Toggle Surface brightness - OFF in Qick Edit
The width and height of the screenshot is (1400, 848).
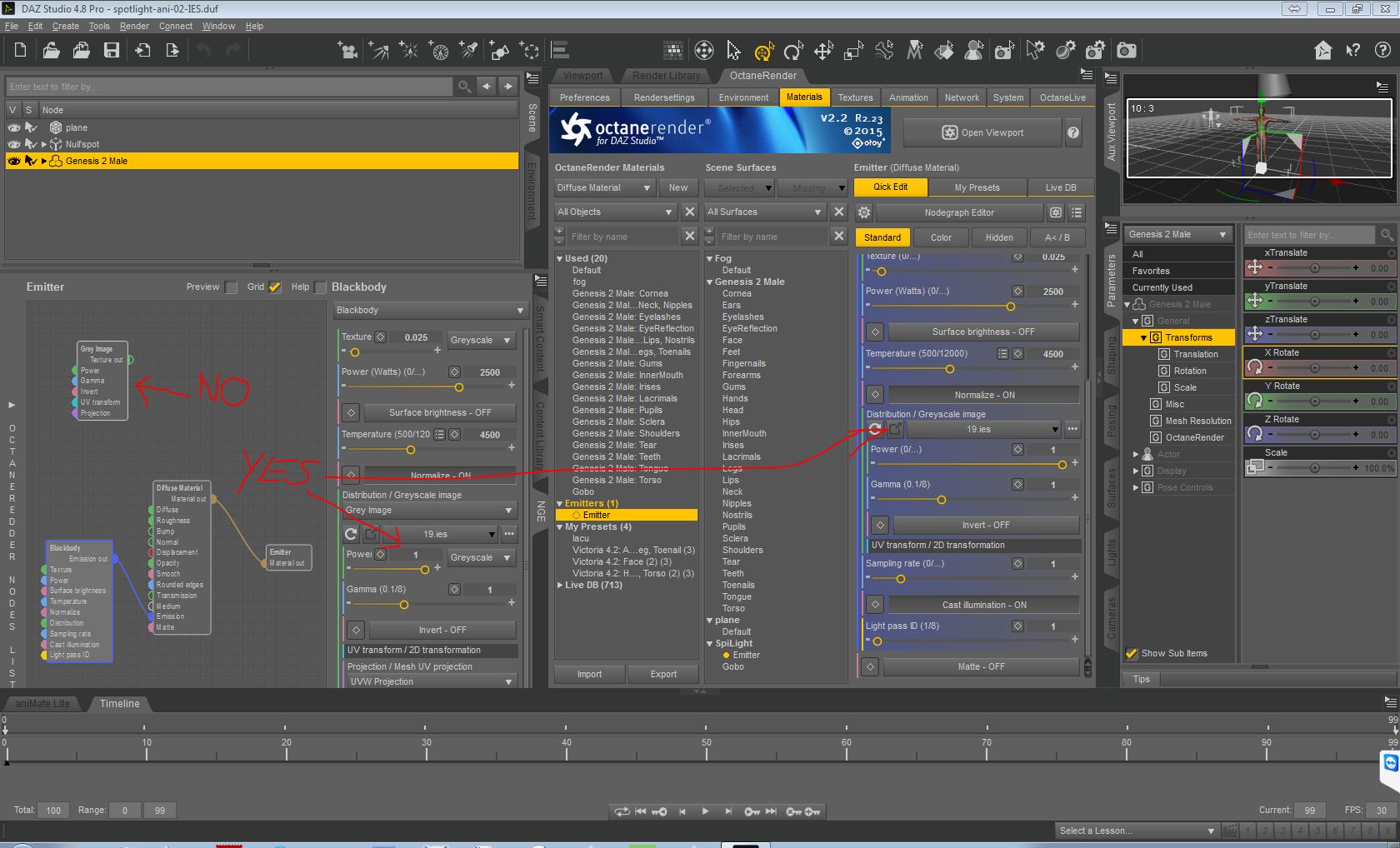[983, 332]
